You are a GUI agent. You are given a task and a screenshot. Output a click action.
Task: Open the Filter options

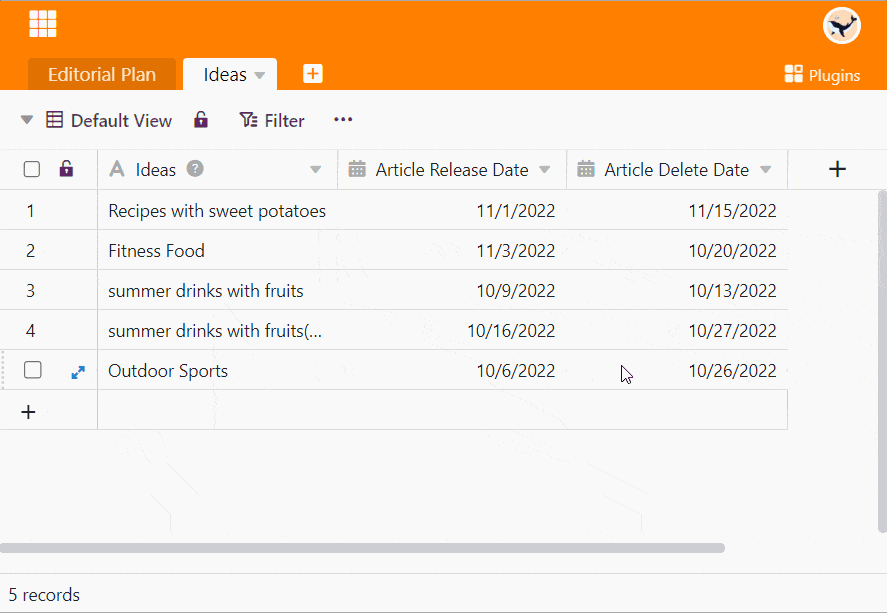272,120
